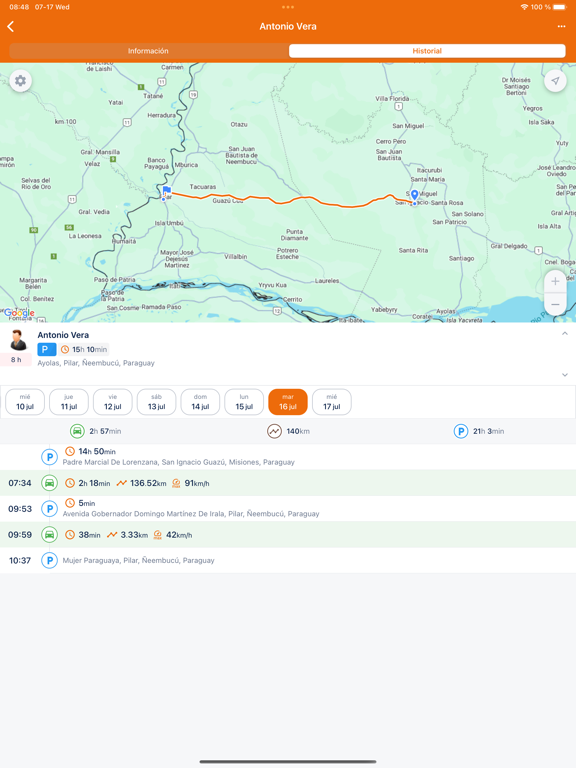Open Antonio Vera's avatar picture
576x768 pixels.
point(18,340)
